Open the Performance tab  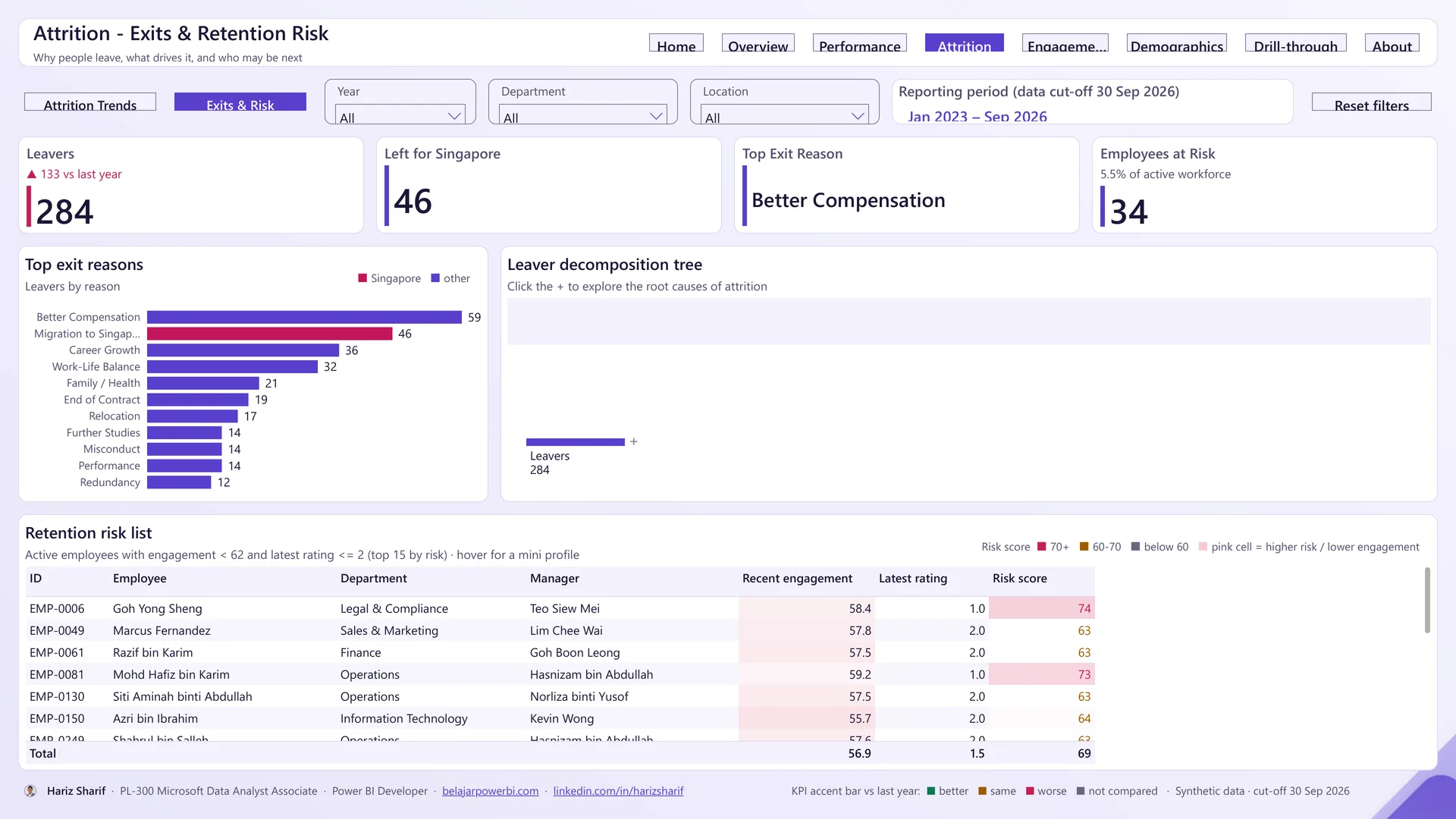(860, 43)
